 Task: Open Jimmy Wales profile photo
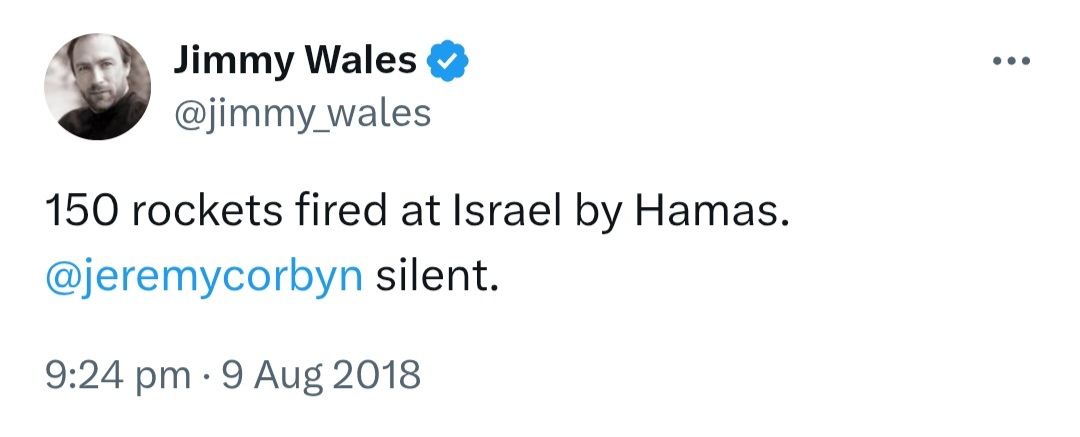[x=98, y=86]
